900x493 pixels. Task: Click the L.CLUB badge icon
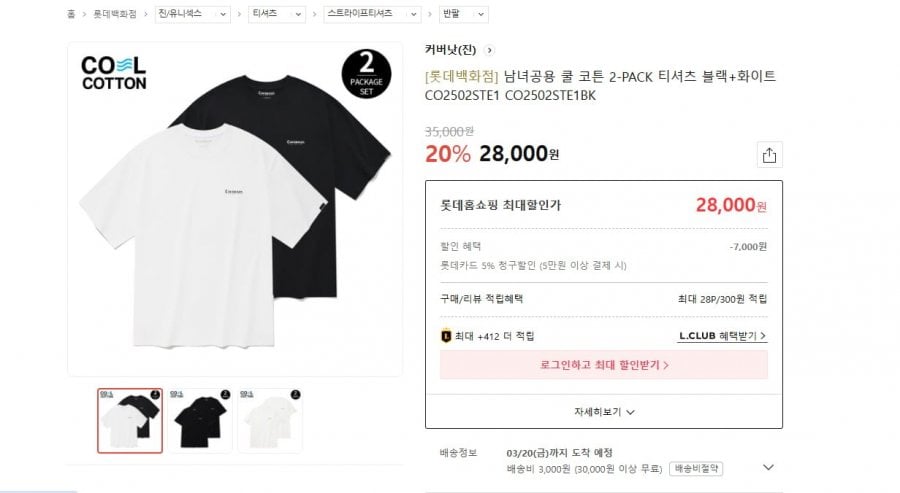pos(446,336)
